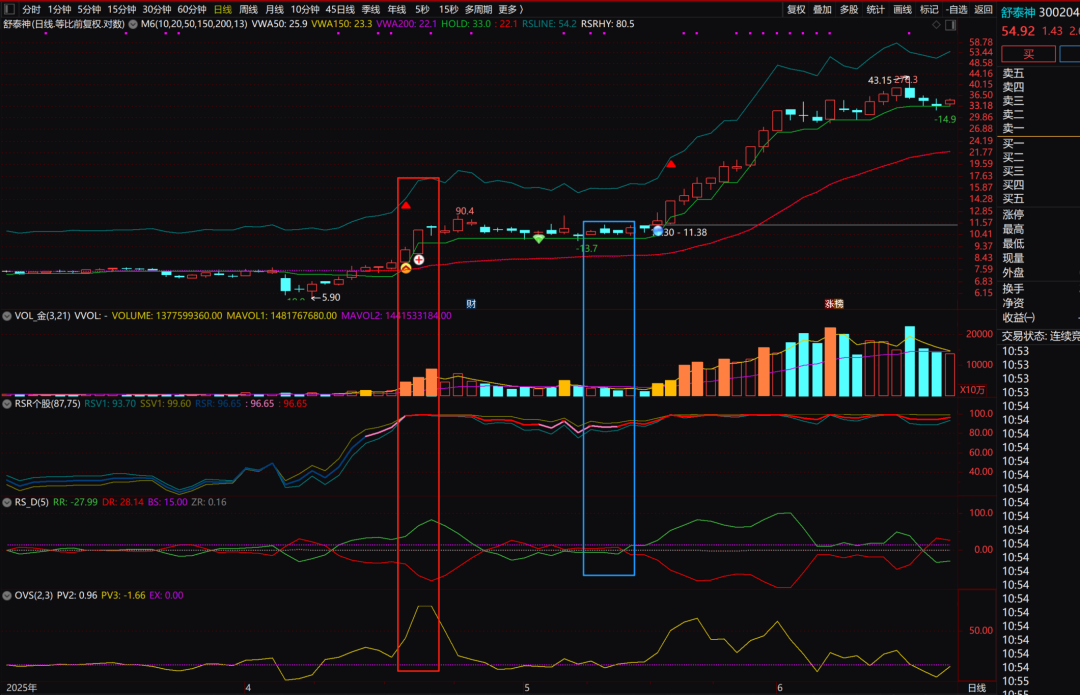Viewport: 1080px width, 695px height.
Task: Open OVS indicator settings dropdown
Action: pyautogui.click(x=7, y=595)
